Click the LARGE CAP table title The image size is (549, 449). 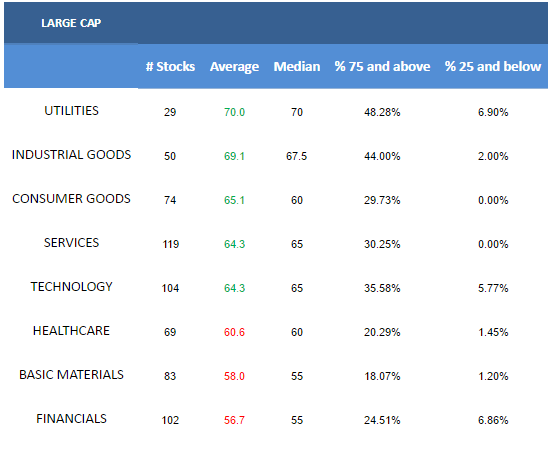(71, 23)
